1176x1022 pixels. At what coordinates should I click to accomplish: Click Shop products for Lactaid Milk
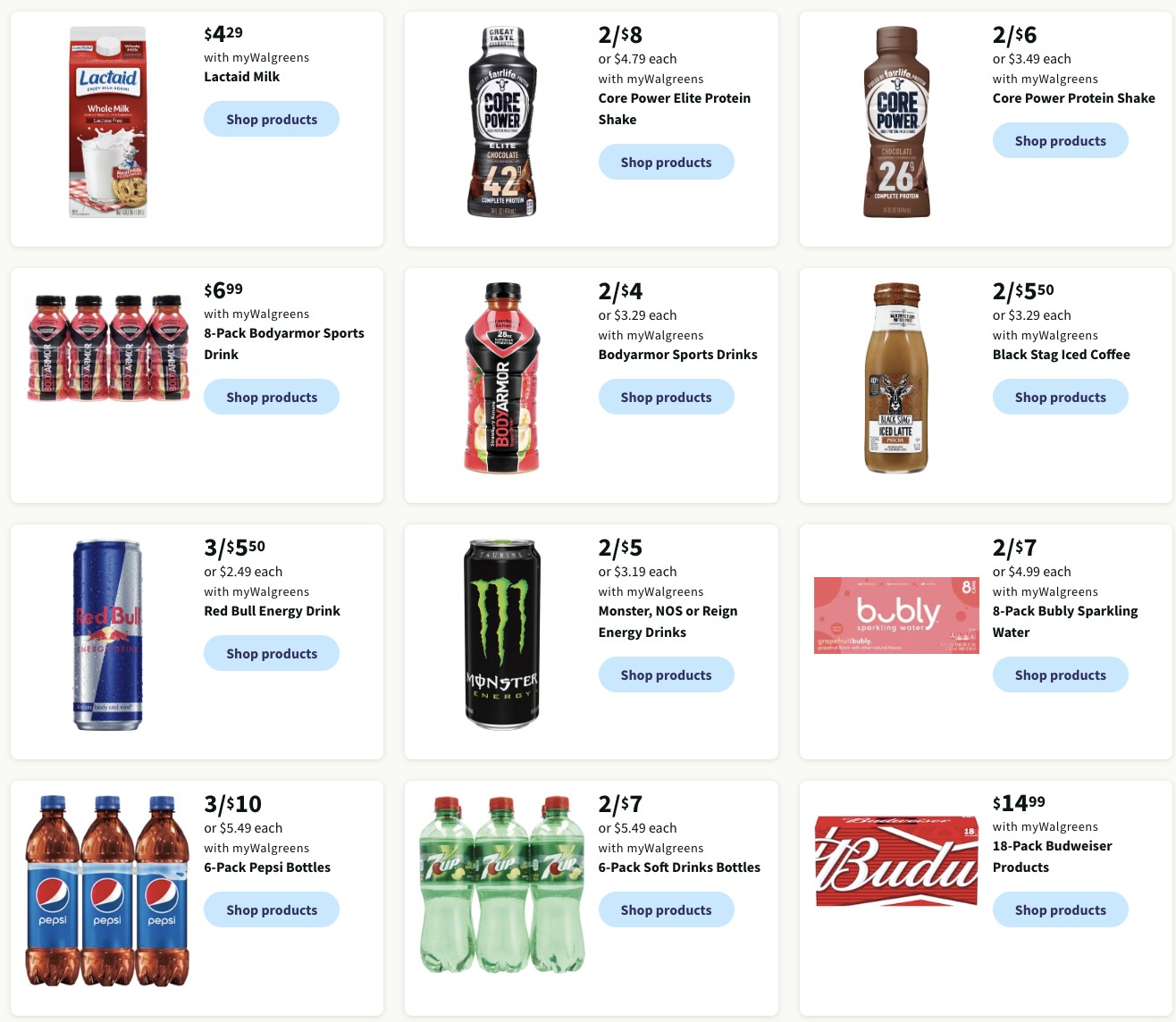coord(272,119)
